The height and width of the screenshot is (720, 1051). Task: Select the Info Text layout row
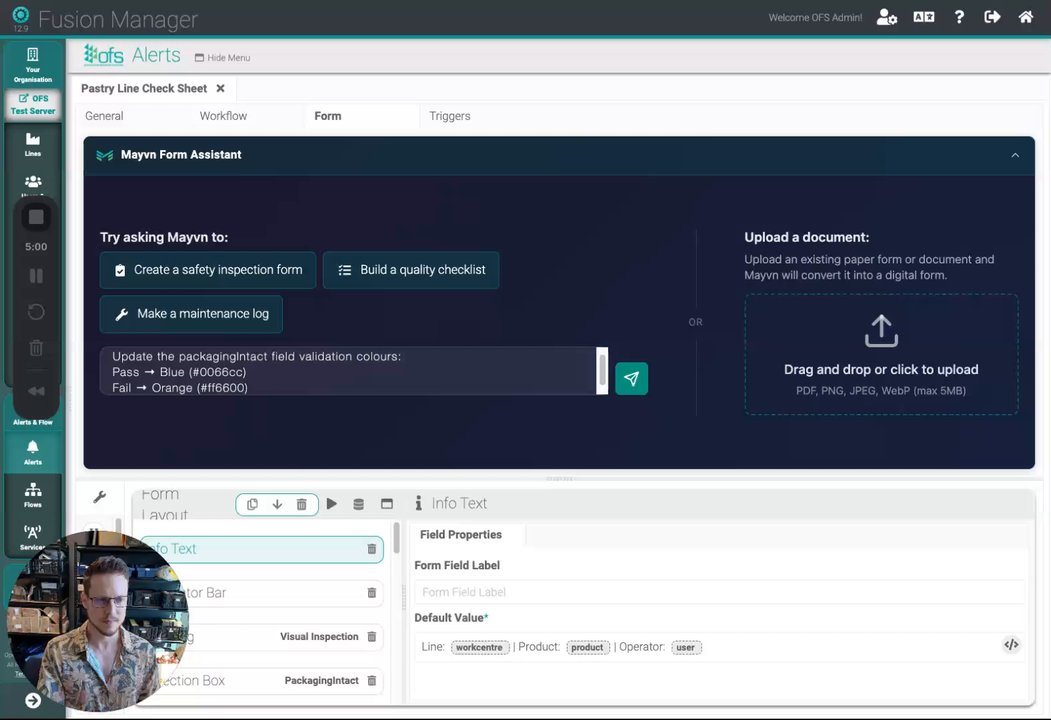261,549
